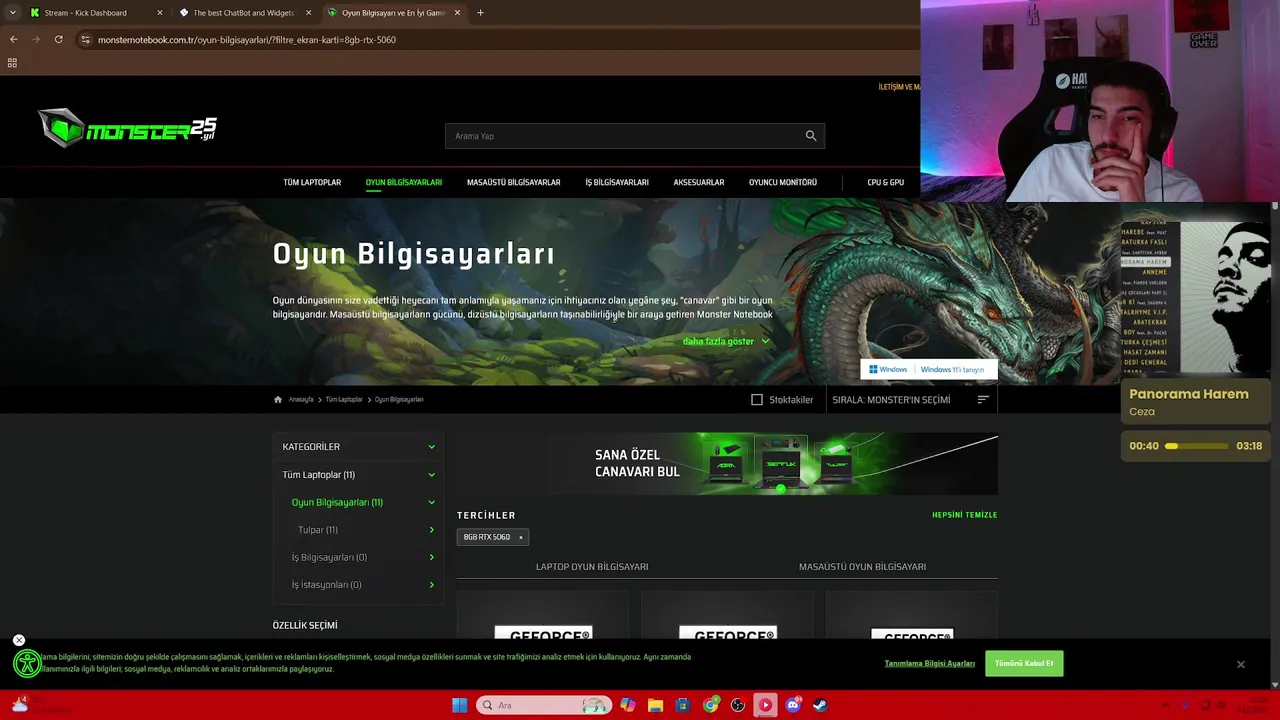1280x720 pixels.
Task: Open Tüm Laptoplar breadcrumb link
Action: point(344,399)
